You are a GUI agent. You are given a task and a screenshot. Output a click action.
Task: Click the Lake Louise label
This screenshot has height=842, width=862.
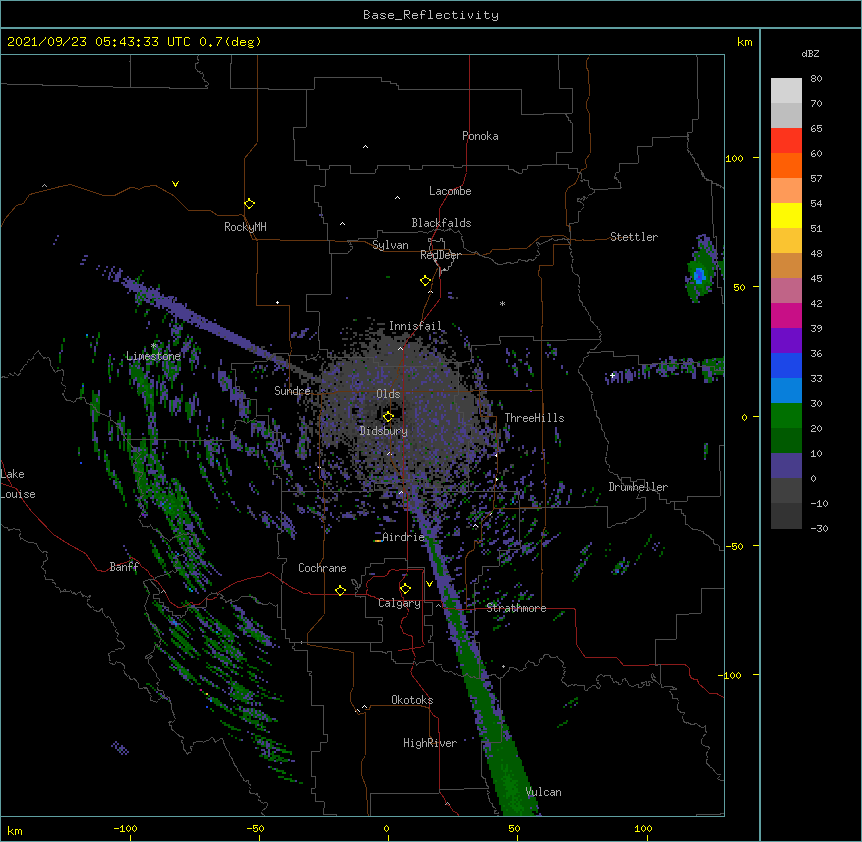(x=18, y=484)
